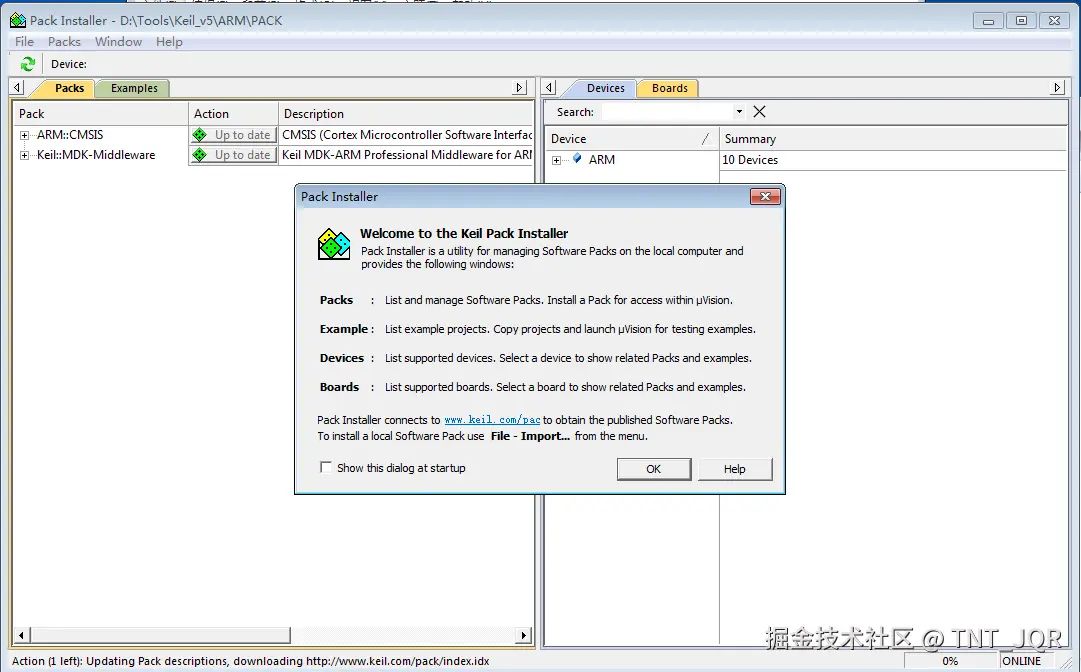Screen dimensions: 1081x672
Task: Open the Search field dropdown arrow
Action: tap(739, 112)
